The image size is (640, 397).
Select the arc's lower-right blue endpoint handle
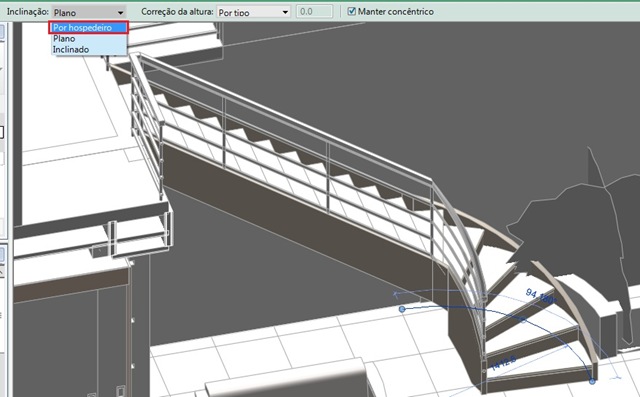tap(592, 381)
